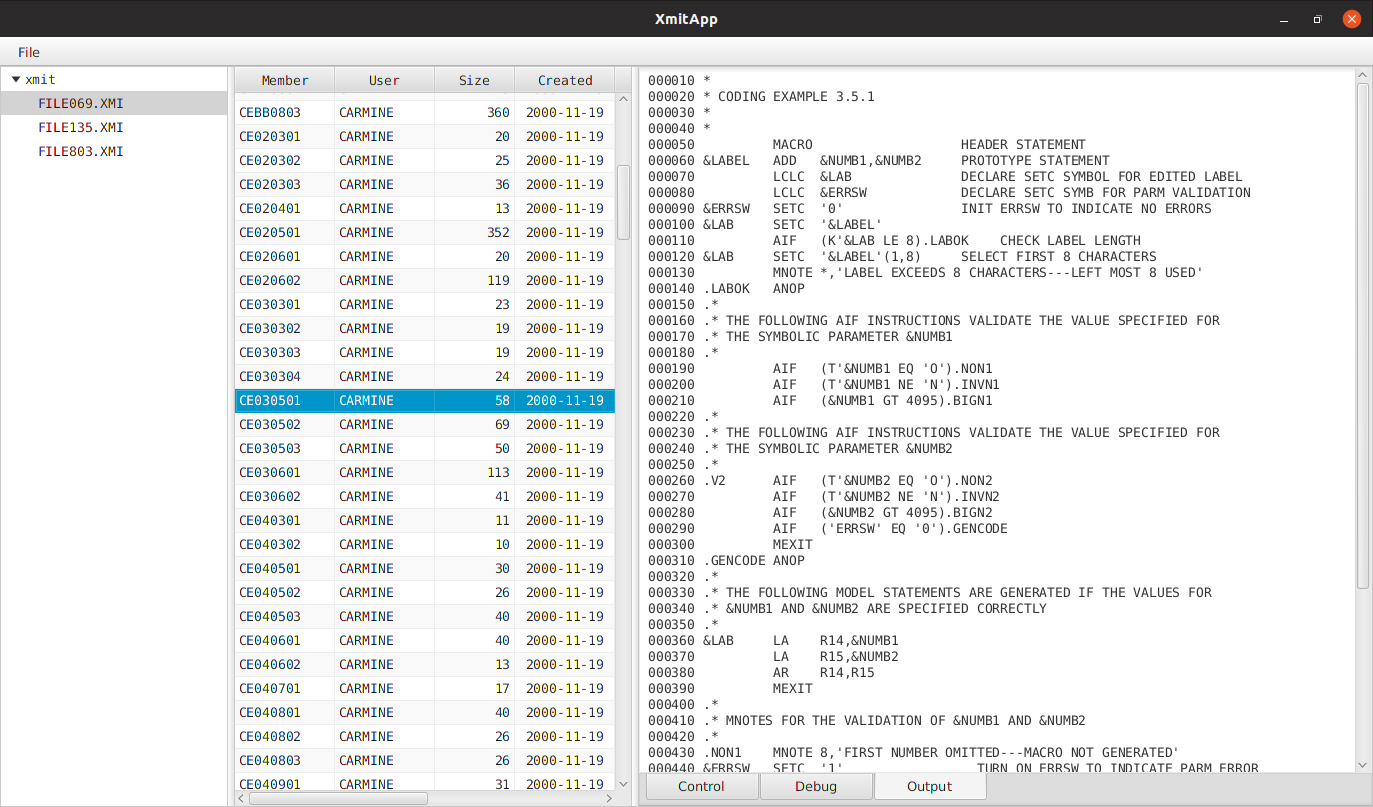Click size value 352 for CE020501
This screenshot has width=1373, height=807.
(498, 232)
